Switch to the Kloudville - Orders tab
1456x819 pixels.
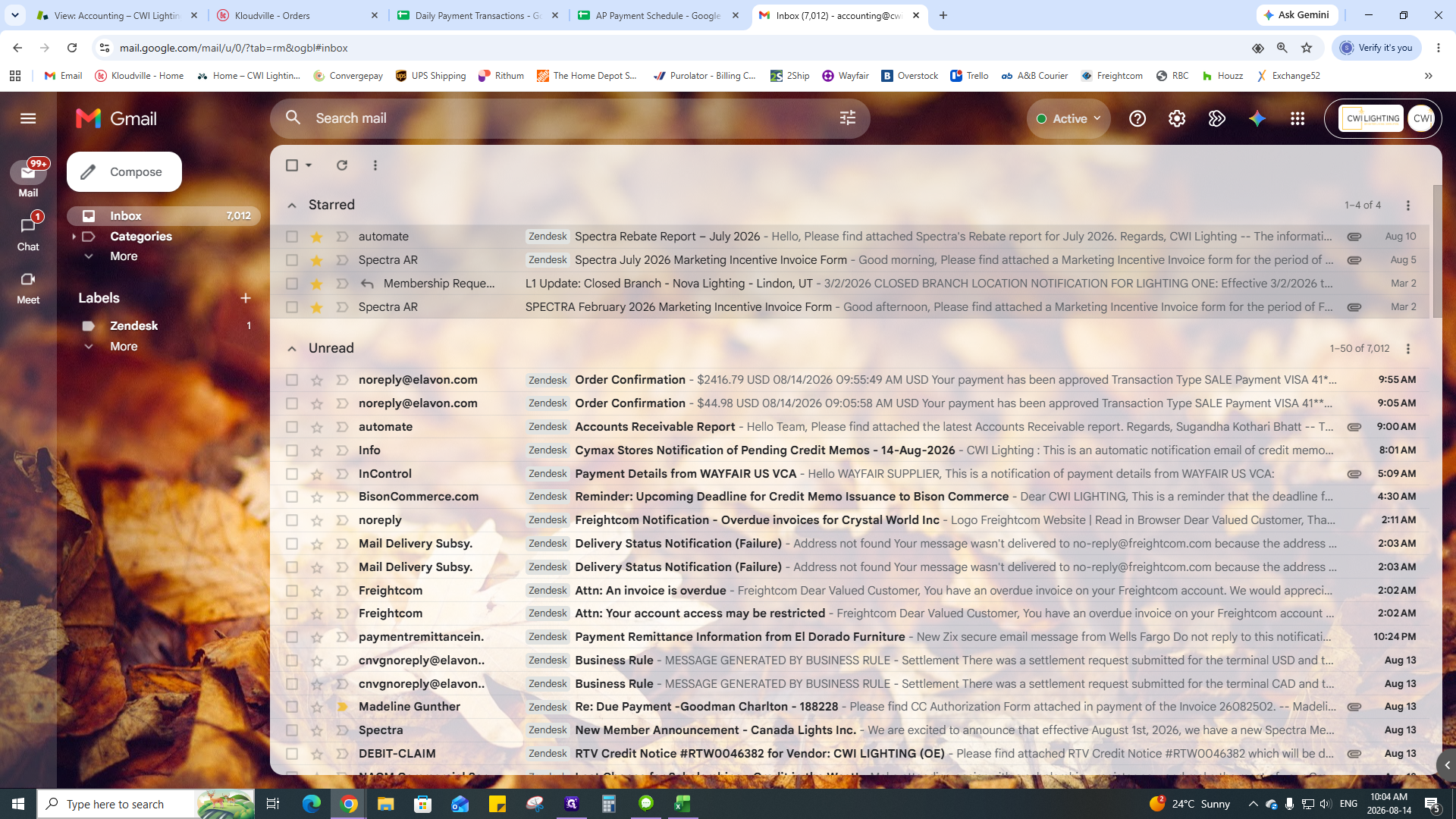point(298,15)
